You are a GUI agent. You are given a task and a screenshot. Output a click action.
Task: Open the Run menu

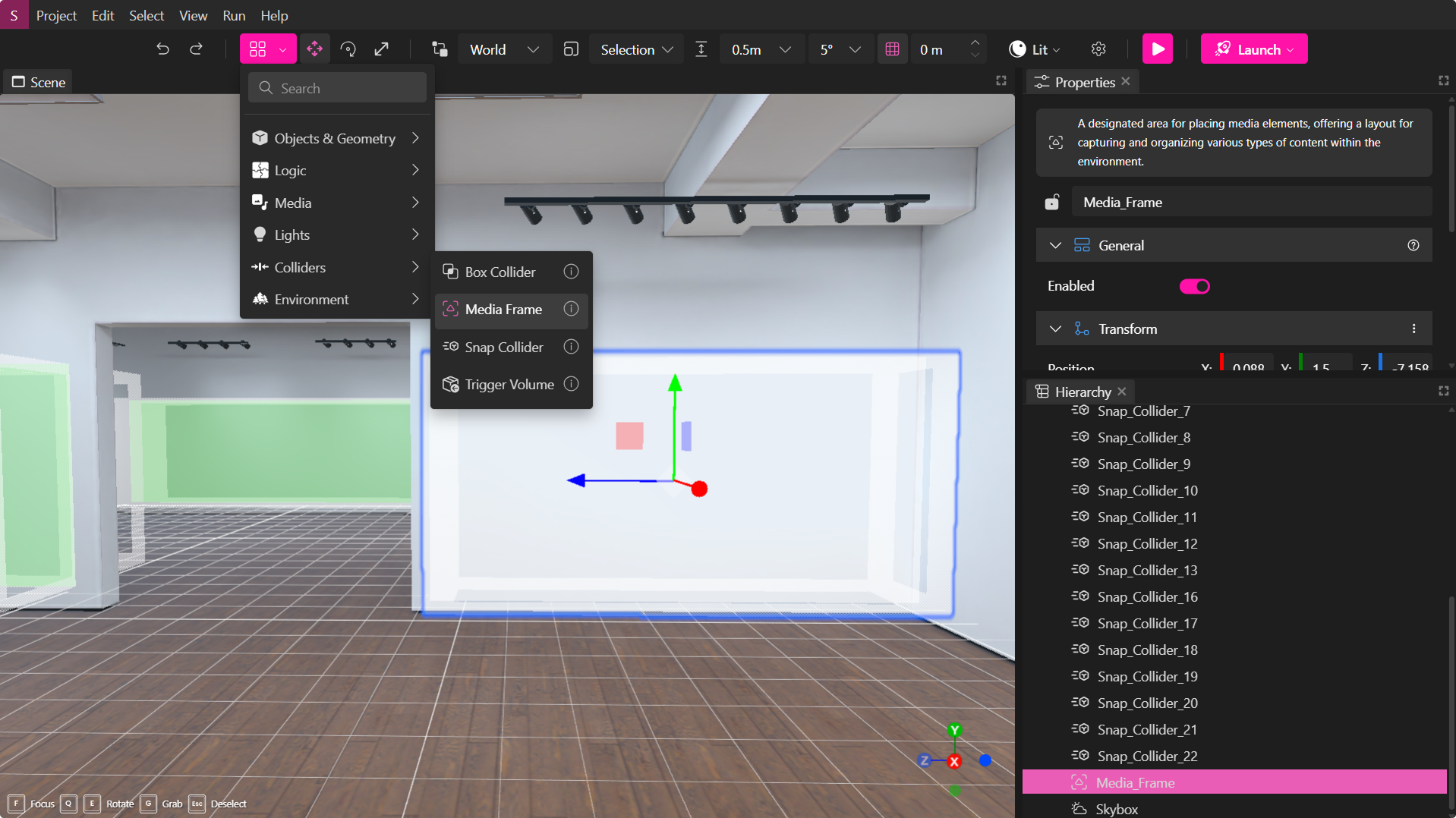click(233, 15)
